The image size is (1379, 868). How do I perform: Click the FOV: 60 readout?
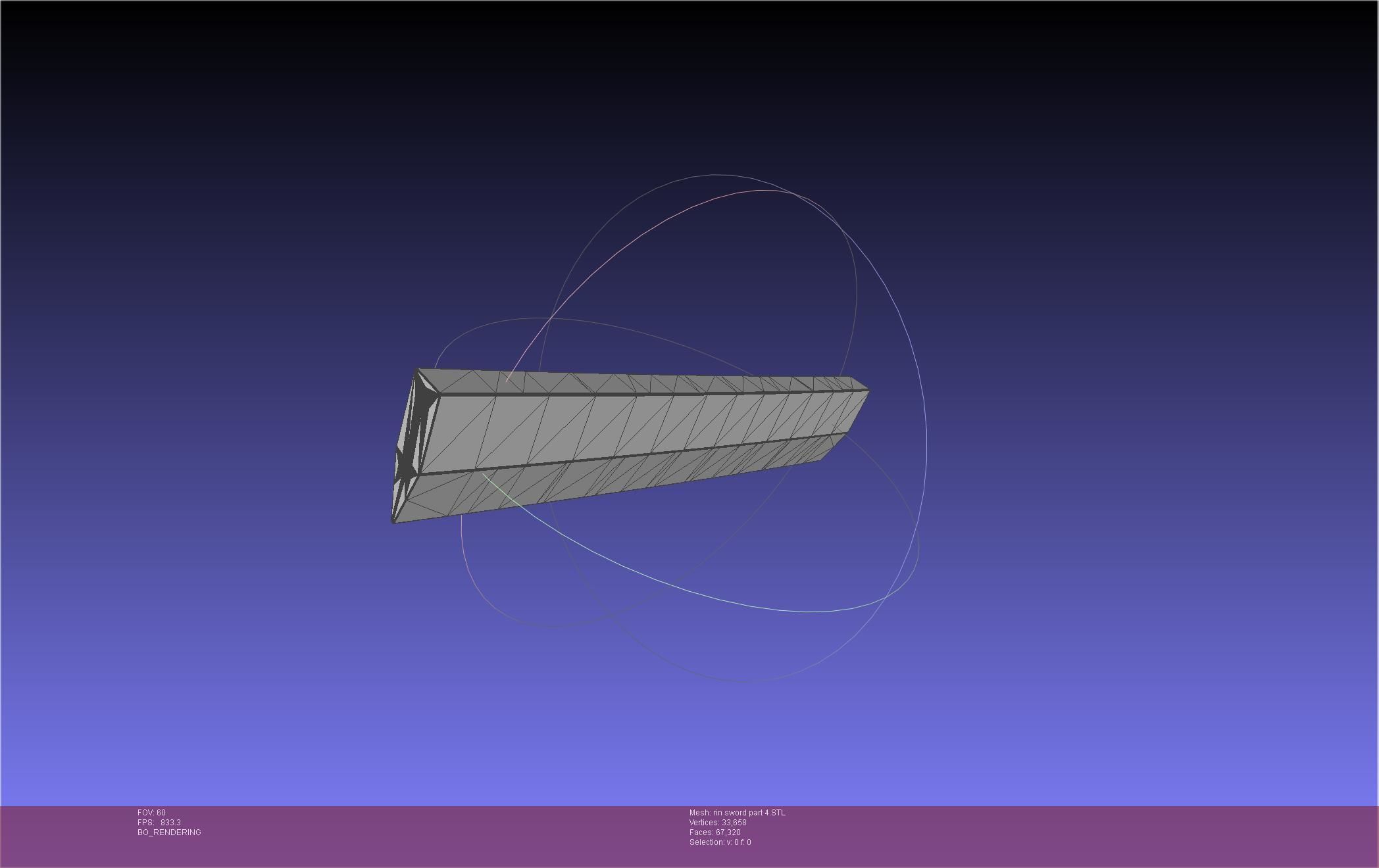[x=151, y=813]
